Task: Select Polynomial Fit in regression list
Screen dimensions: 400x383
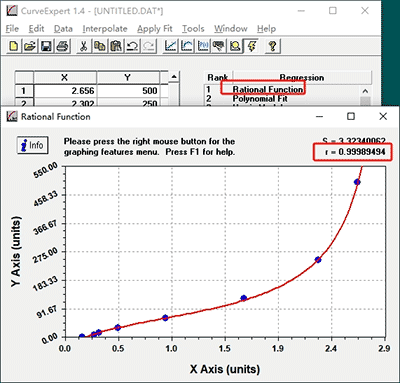Action: click(x=260, y=99)
